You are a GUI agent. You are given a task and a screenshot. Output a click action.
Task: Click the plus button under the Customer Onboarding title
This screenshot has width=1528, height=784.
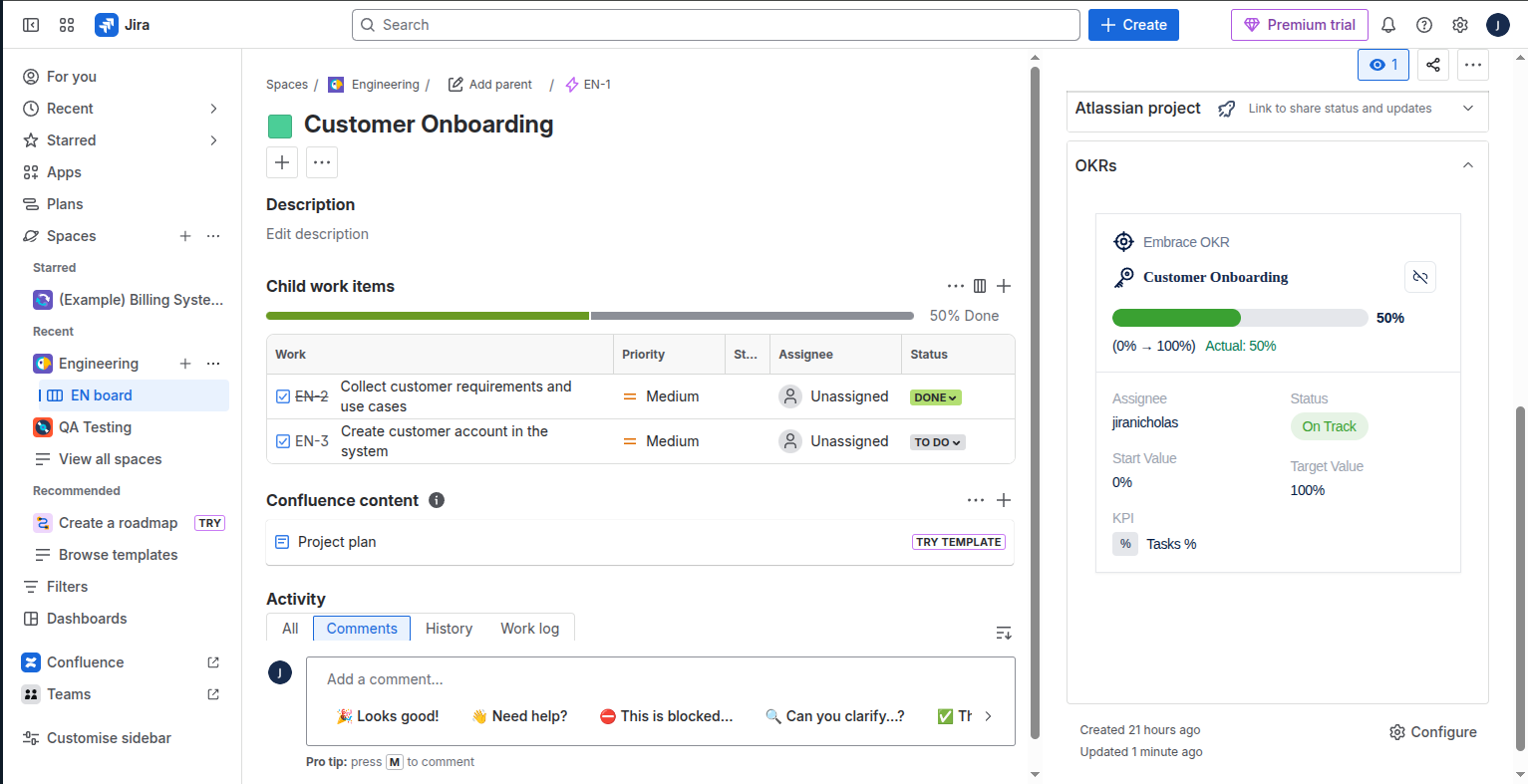282,162
